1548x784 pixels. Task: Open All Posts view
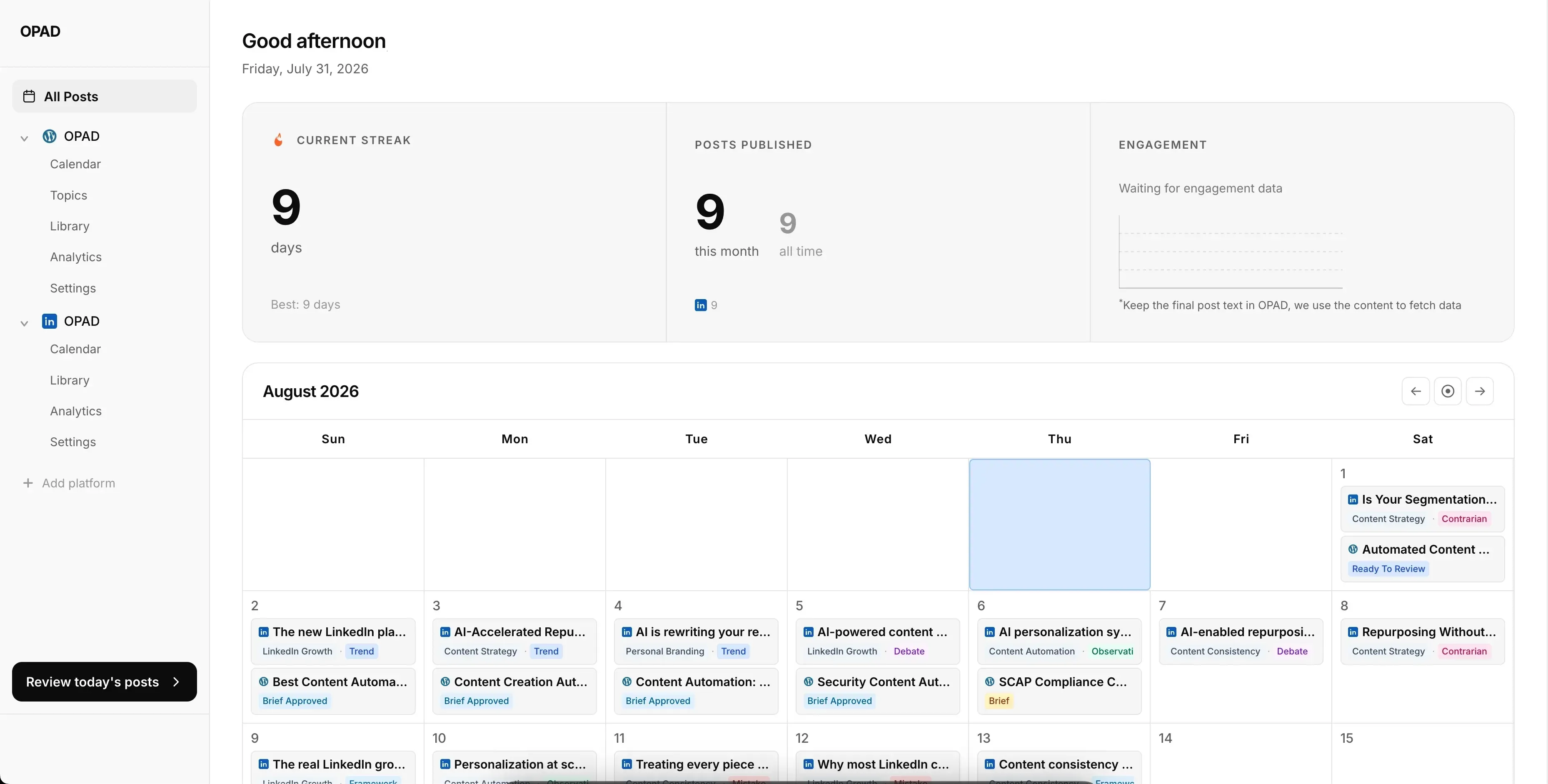pyautogui.click(x=105, y=96)
